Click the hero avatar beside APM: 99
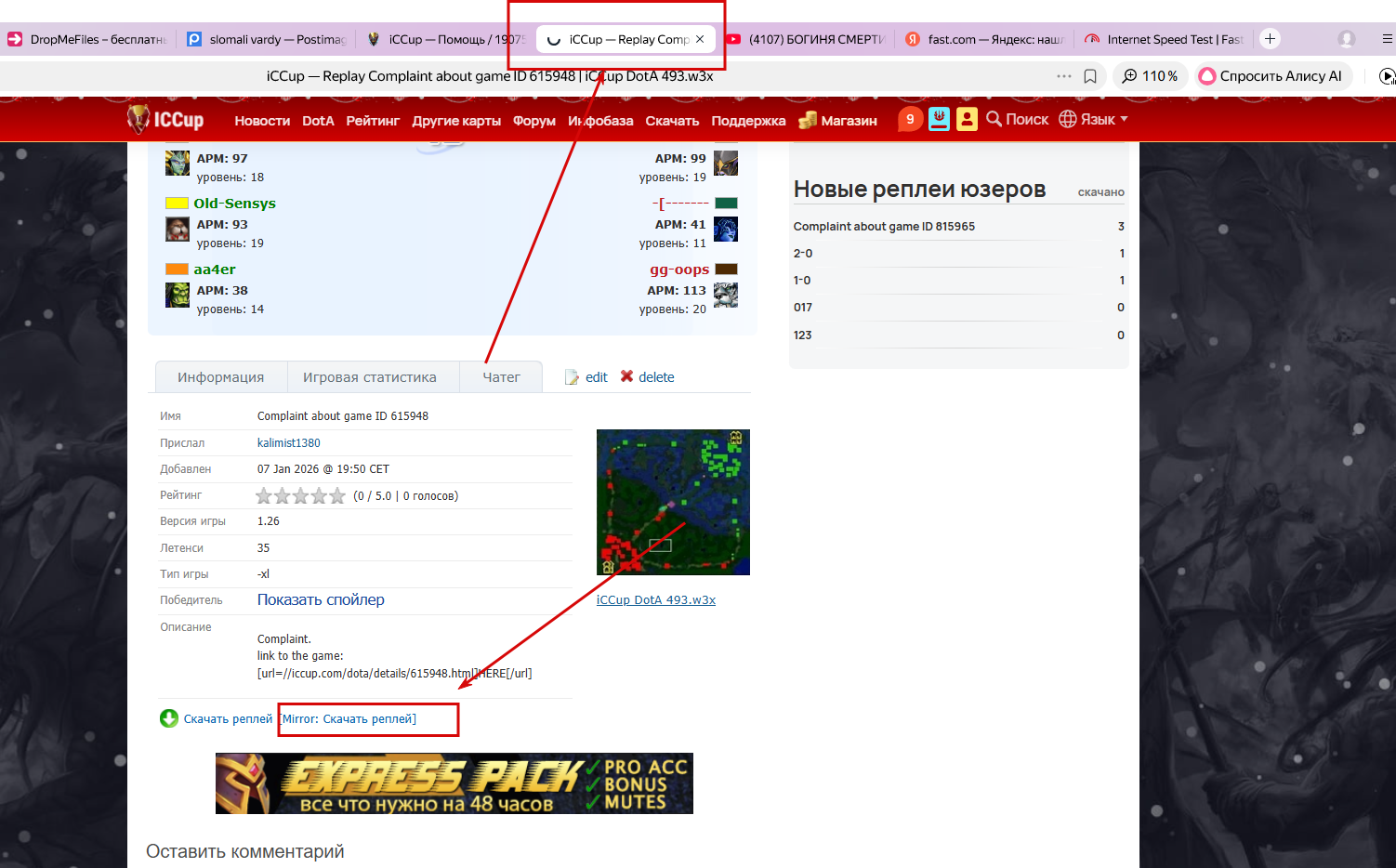1396x868 pixels. point(726,164)
